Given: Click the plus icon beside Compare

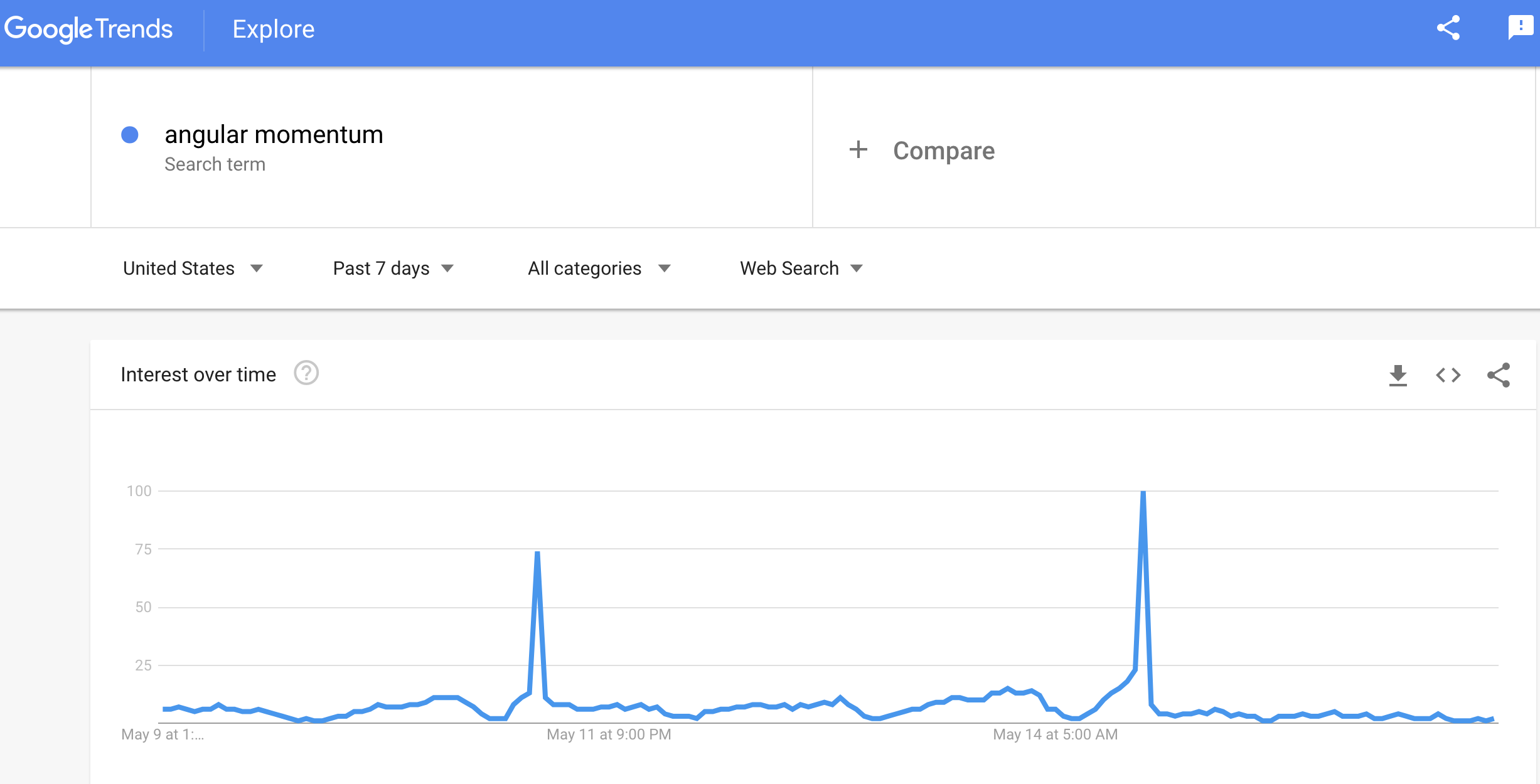Looking at the screenshot, I should (x=858, y=150).
